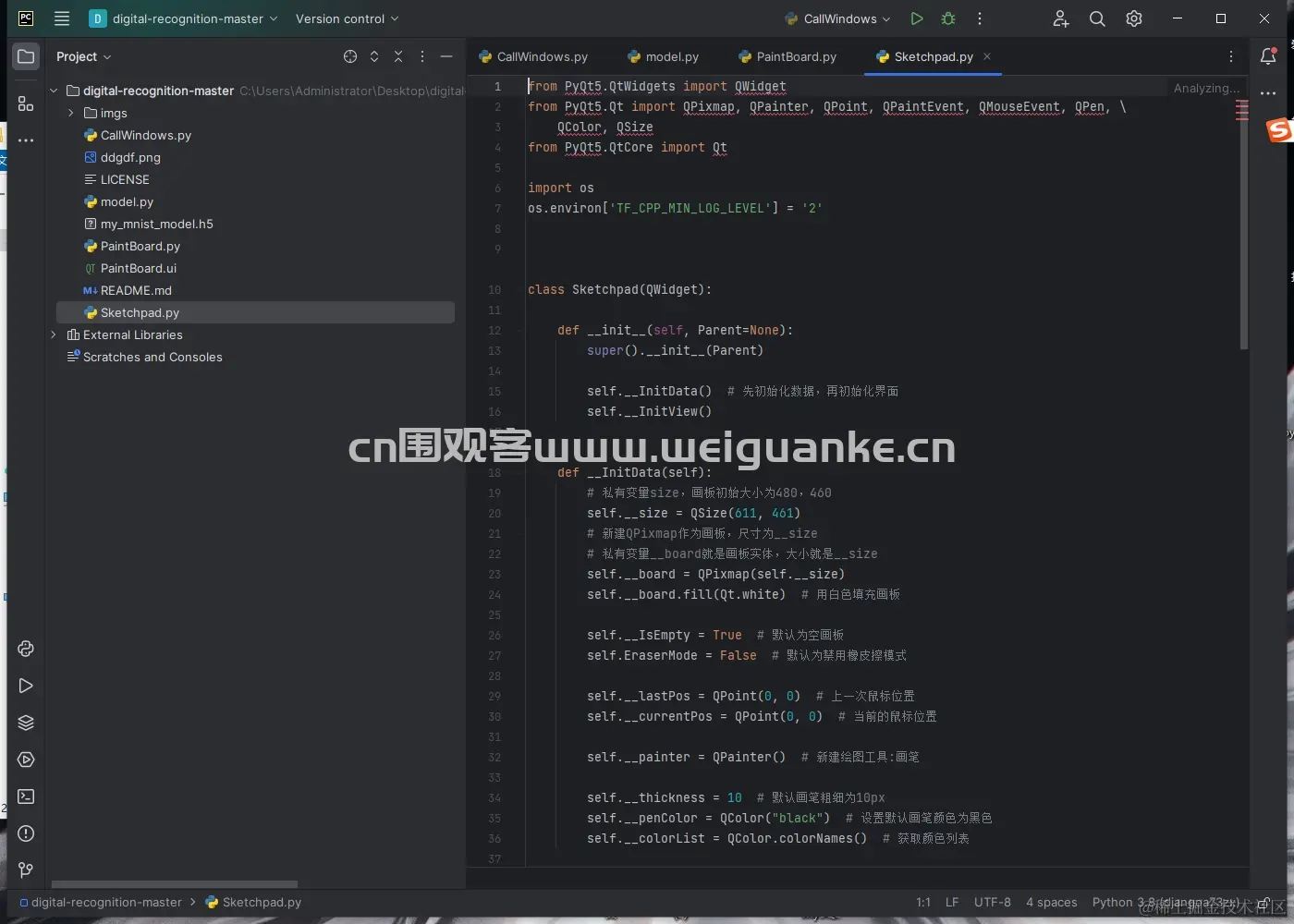Open the Structure tool window

26,103
